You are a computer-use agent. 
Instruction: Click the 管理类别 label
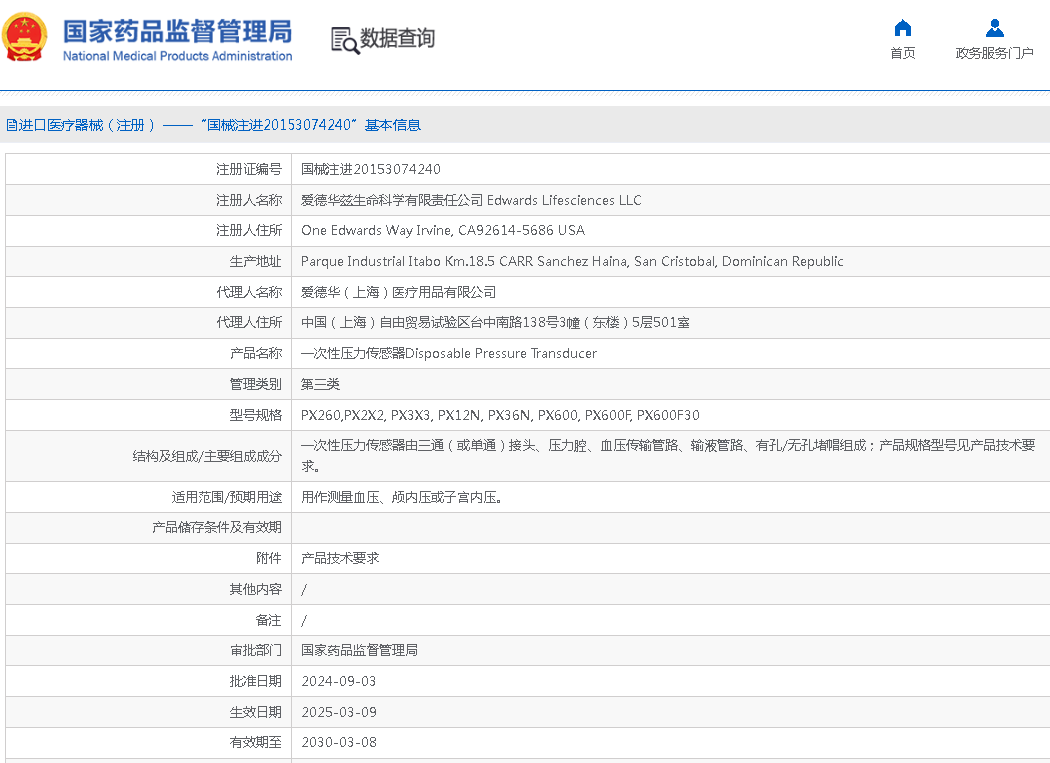256,384
